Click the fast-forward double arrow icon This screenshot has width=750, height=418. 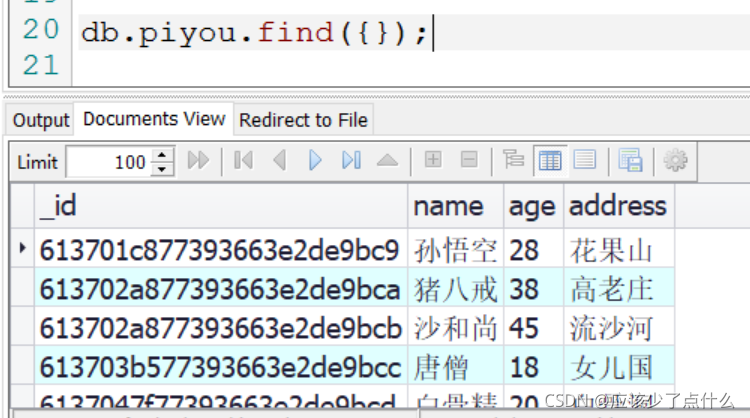pos(198,161)
